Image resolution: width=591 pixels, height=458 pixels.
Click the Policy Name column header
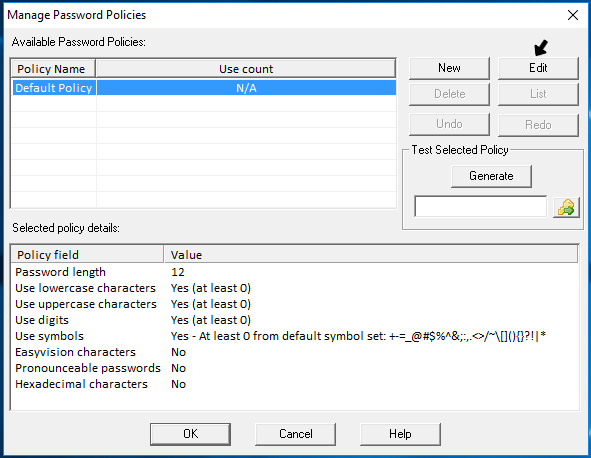[x=53, y=69]
